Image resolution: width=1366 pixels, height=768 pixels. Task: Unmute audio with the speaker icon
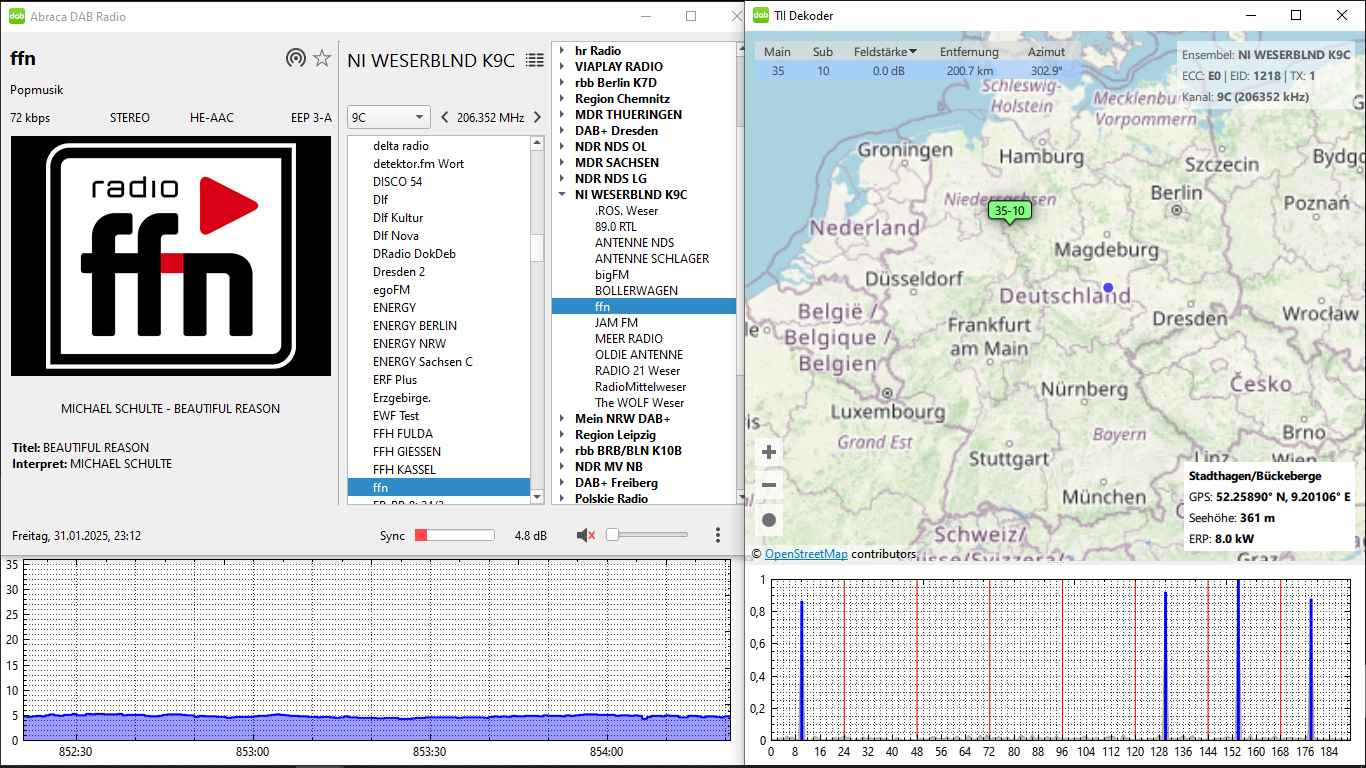[586, 536]
